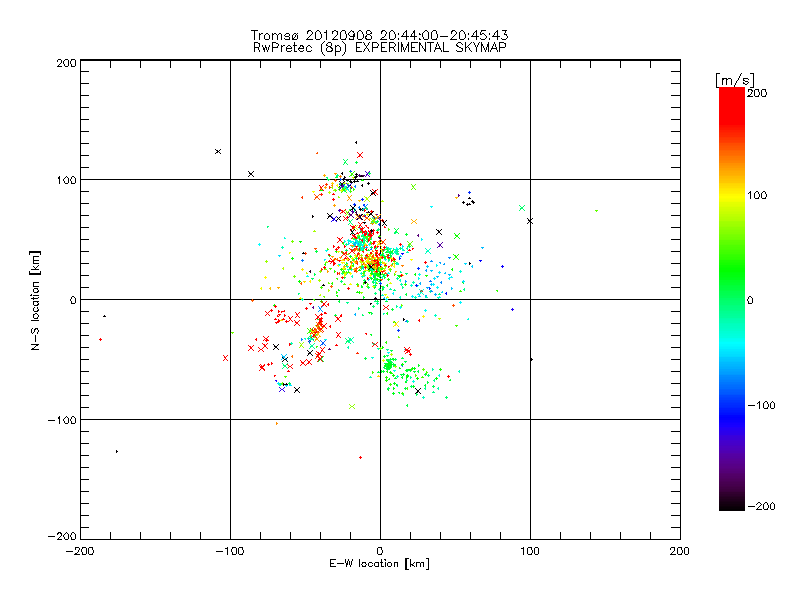
Task: Click the colorbar top label '200'
Action: pos(757,93)
